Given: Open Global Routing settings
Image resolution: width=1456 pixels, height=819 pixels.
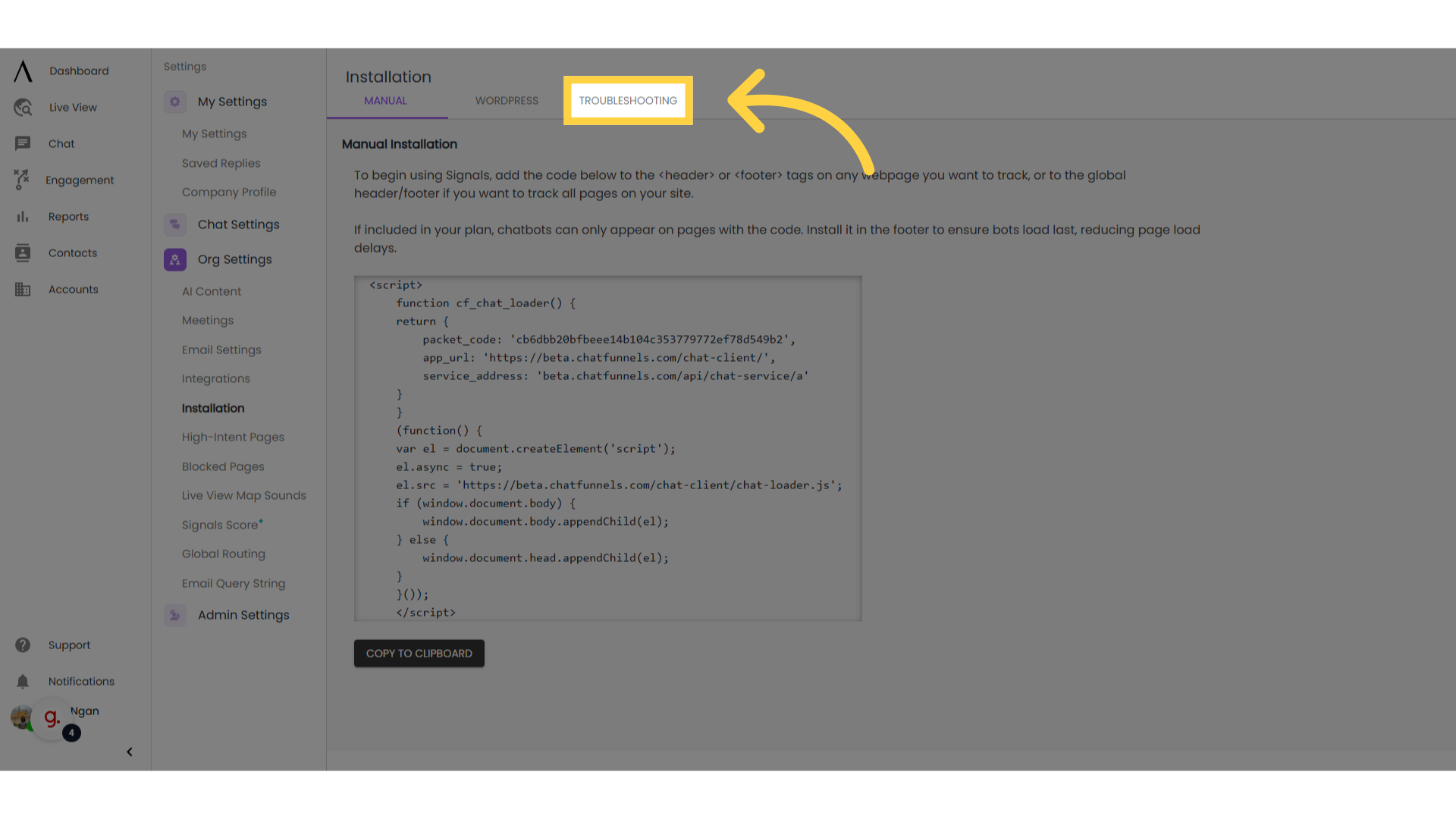Looking at the screenshot, I should point(224,554).
